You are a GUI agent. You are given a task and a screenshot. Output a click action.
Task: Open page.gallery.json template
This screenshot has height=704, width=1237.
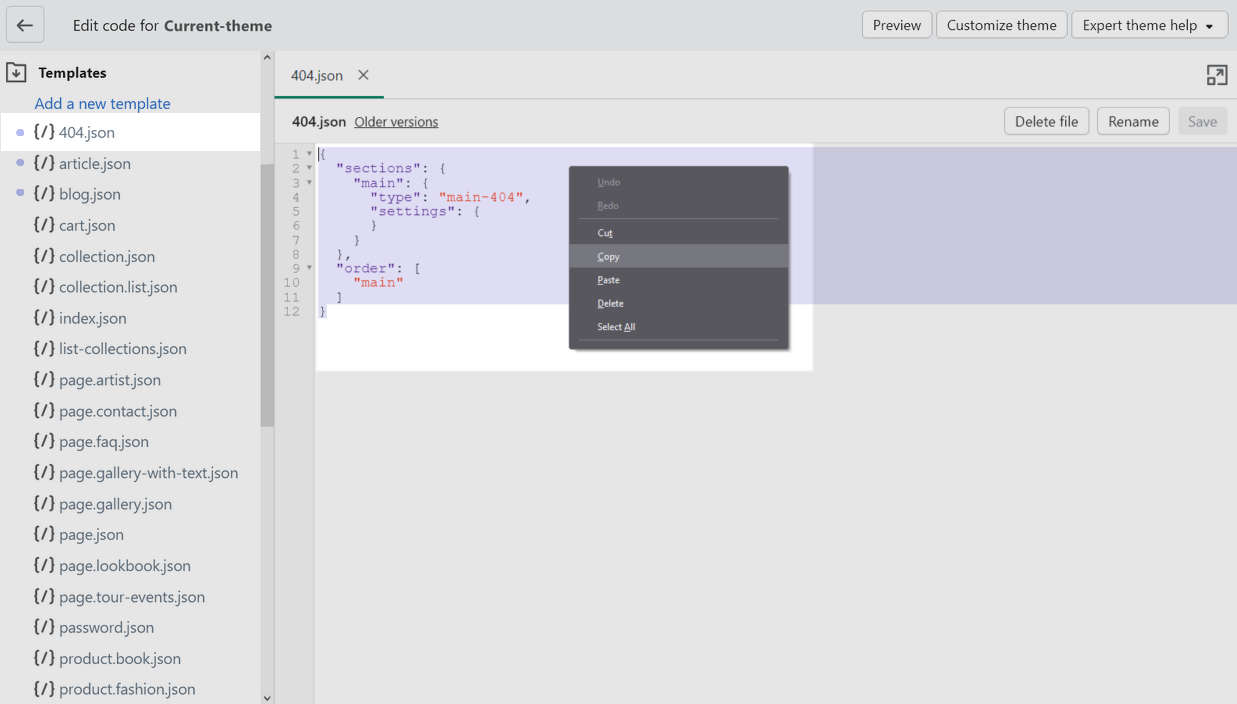pyautogui.click(x=116, y=504)
